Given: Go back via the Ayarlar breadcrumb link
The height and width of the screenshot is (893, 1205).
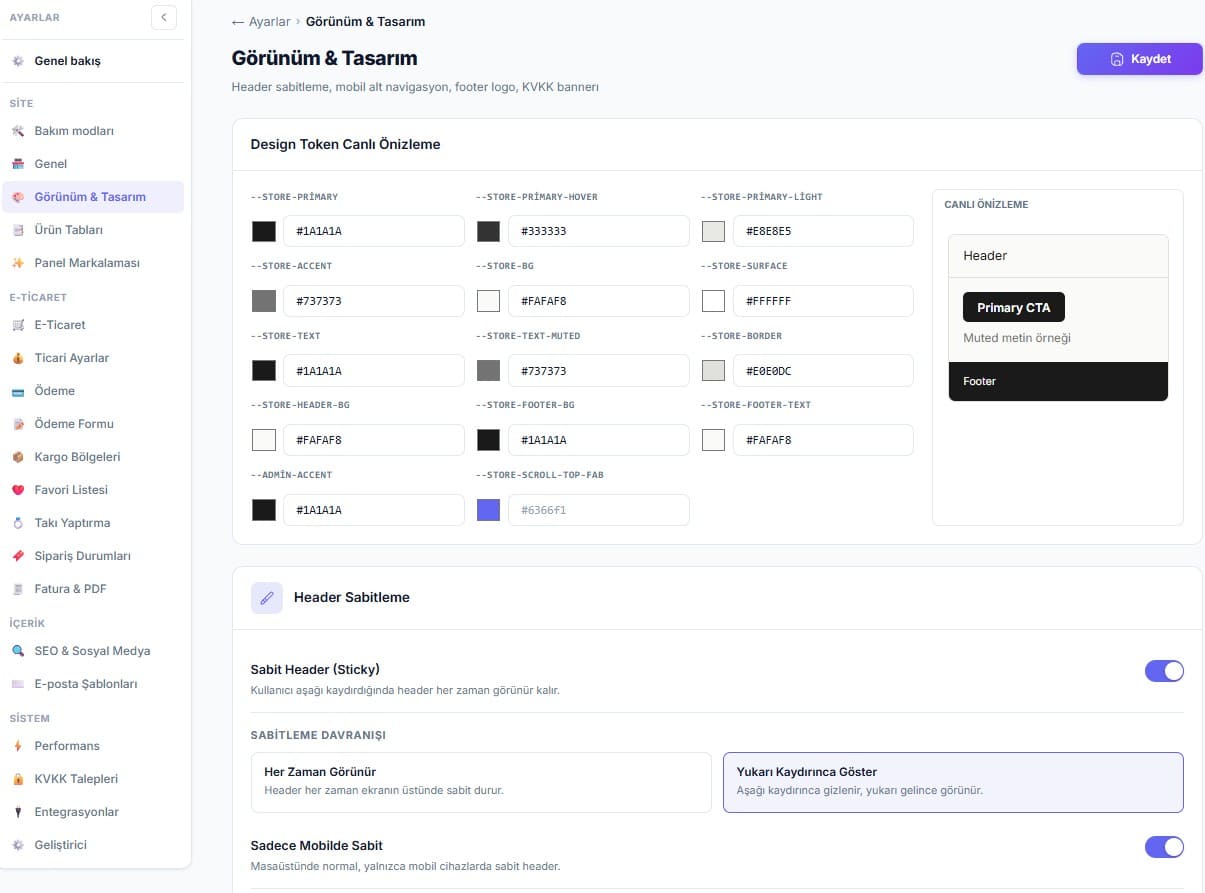Looking at the screenshot, I should tap(261, 21).
